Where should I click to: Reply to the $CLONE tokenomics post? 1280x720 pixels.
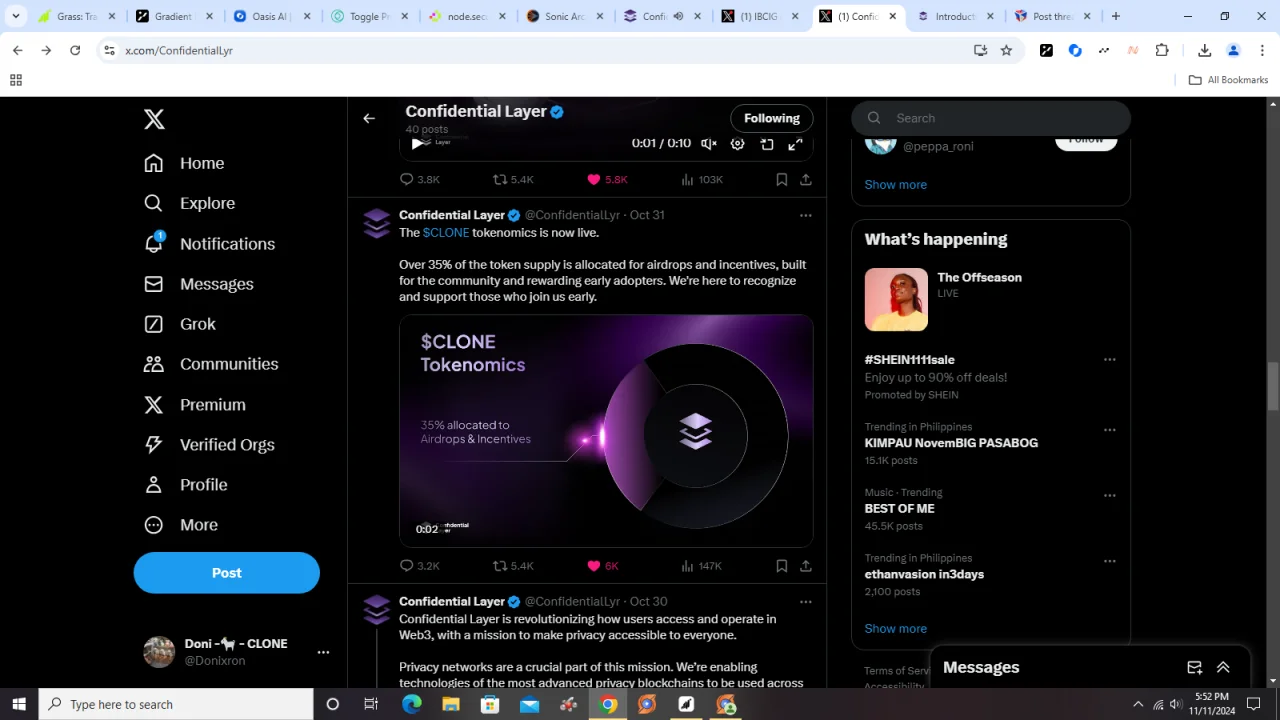[x=420, y=566]
